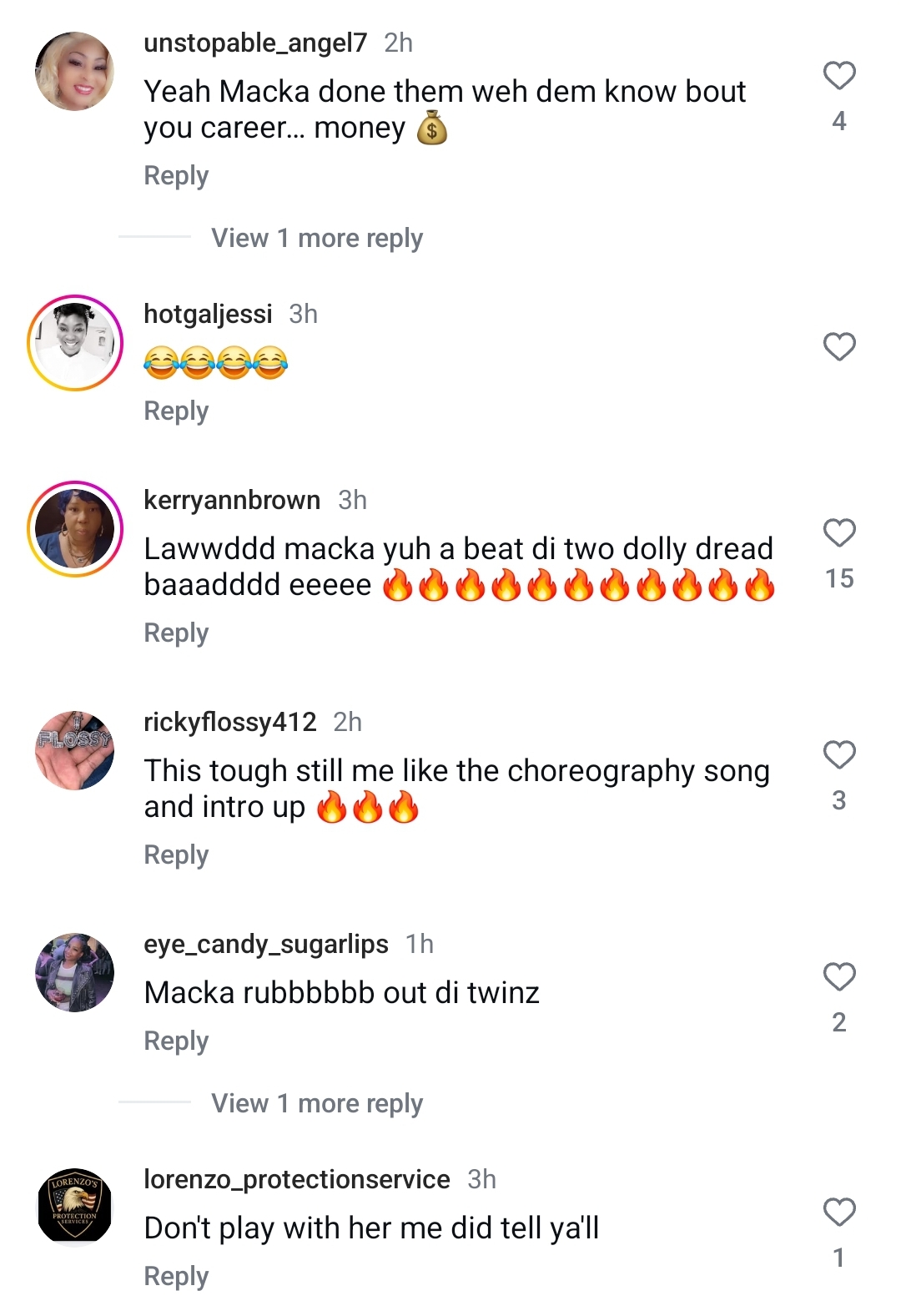Reply to lorenzo_protectionservice's comment

click(x=176, y=1277)
